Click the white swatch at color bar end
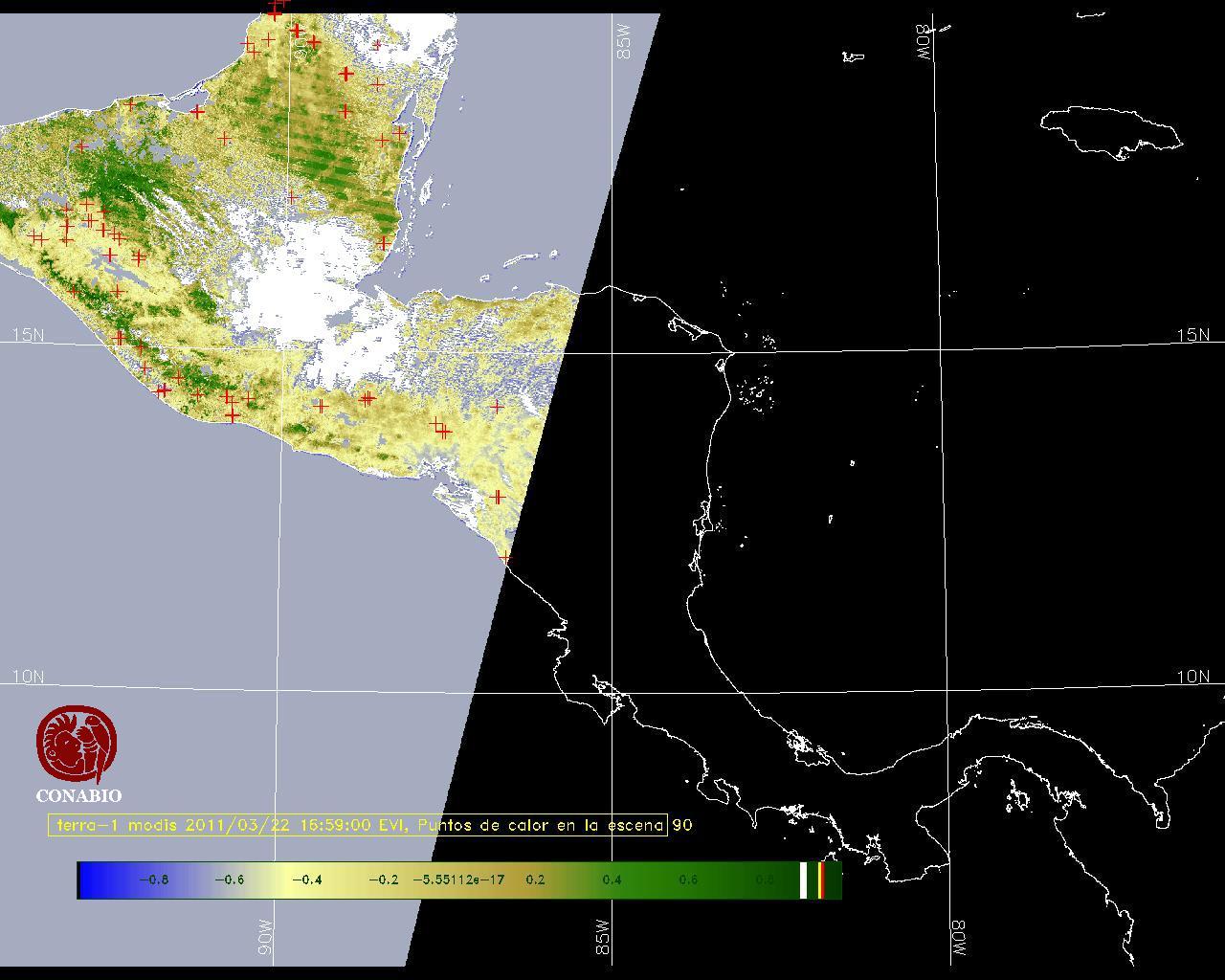 click(x=804, y=880)
